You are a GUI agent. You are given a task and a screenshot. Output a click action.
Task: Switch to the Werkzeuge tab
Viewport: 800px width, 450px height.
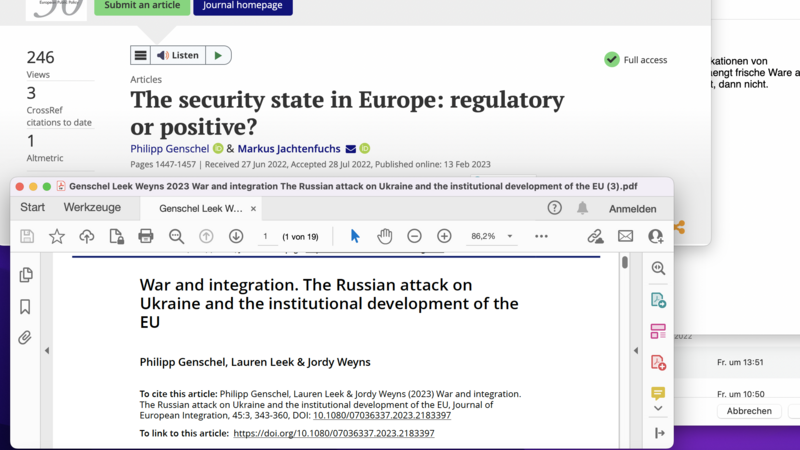point(92,208)
